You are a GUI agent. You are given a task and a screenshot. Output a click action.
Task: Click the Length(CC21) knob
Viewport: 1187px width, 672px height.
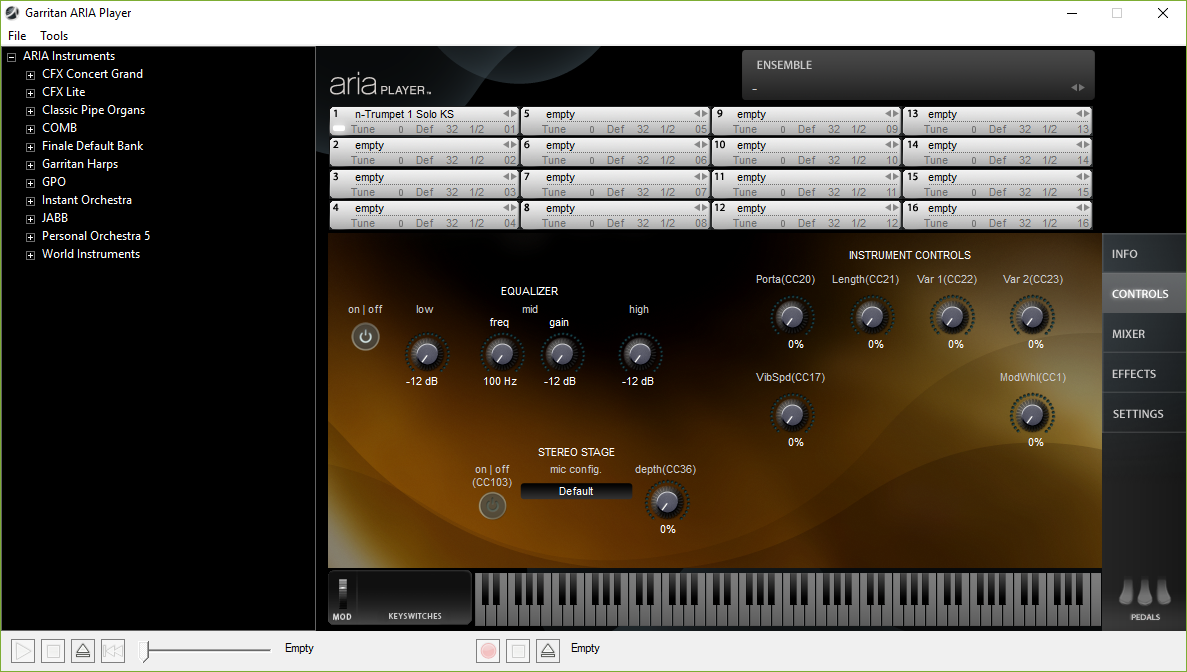872,316
